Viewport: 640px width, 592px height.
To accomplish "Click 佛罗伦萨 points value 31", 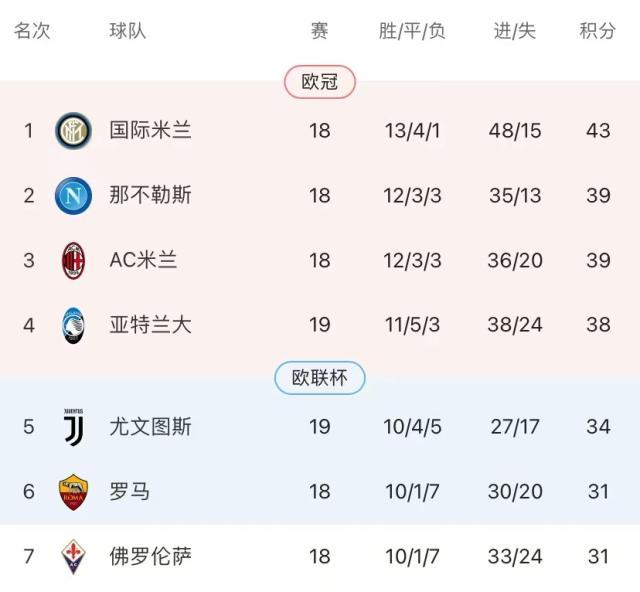I will pos(598,556).
